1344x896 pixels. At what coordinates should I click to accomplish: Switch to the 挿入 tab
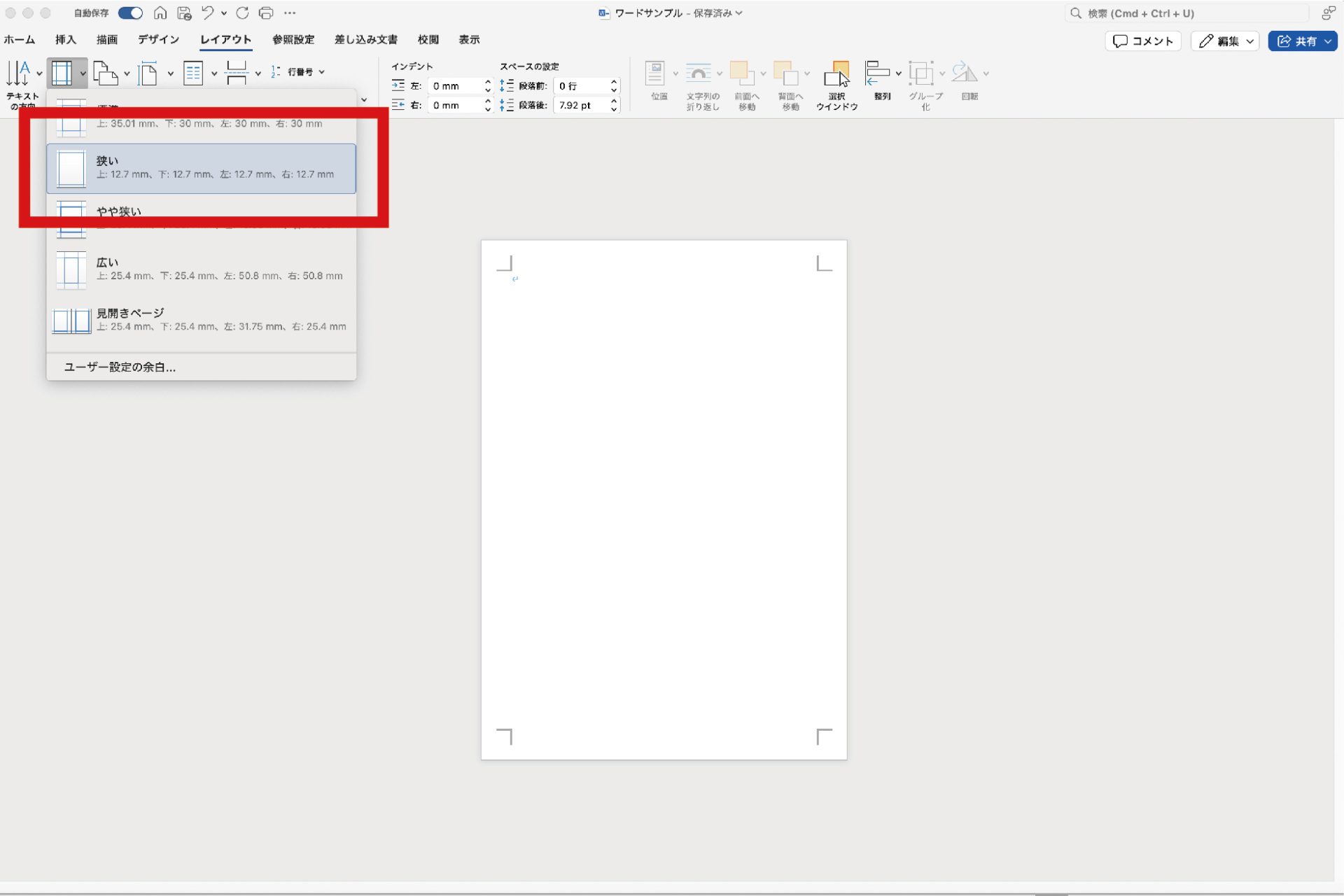coord(66,40)
